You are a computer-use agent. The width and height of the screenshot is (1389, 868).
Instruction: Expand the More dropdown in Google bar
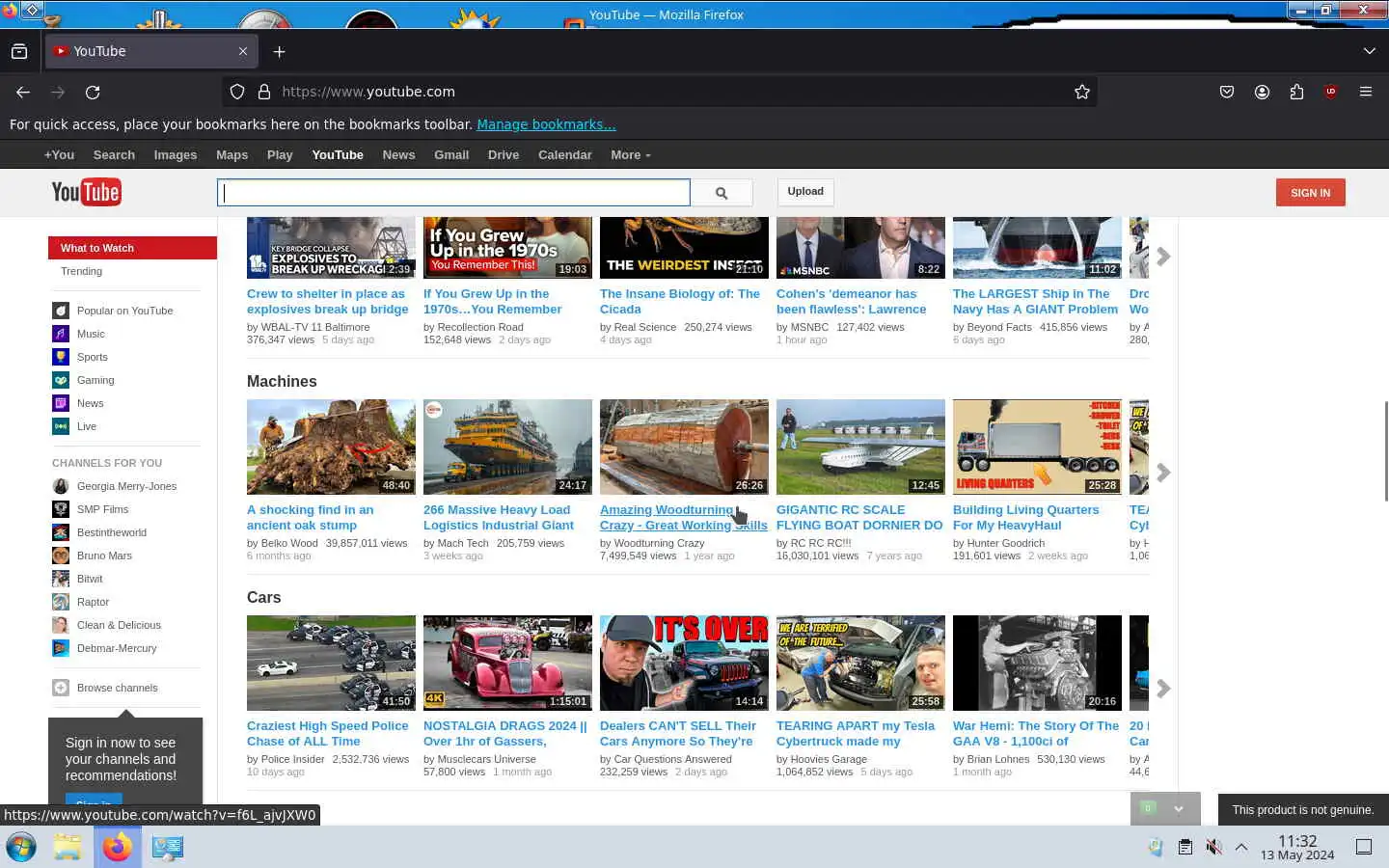631,154
